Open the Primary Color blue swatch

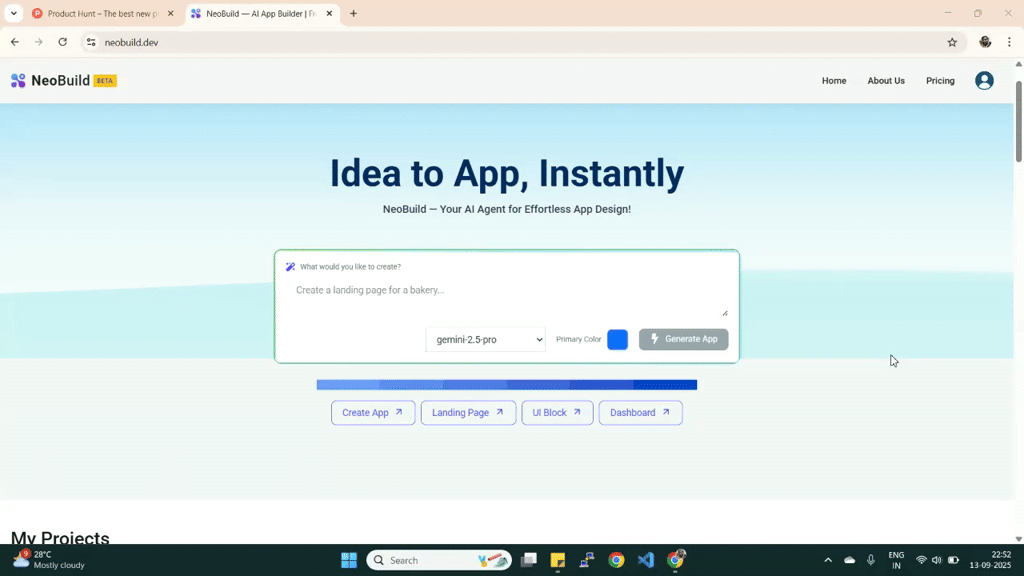617,340
